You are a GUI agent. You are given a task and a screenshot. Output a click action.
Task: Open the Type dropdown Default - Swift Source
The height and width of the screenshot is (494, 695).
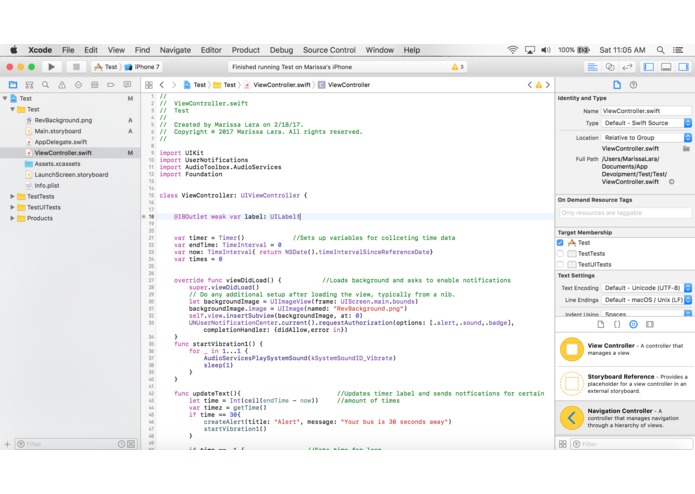(x=646, y=123)
